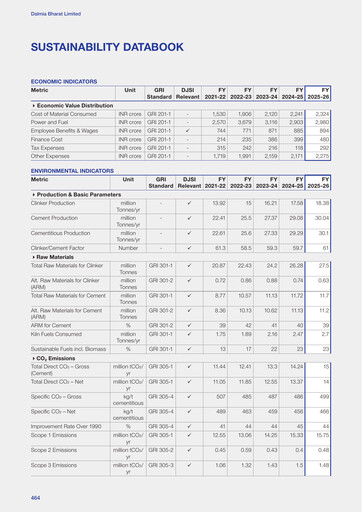Click the 'Employee Benefits & Wages' metric label

[64, 131]
